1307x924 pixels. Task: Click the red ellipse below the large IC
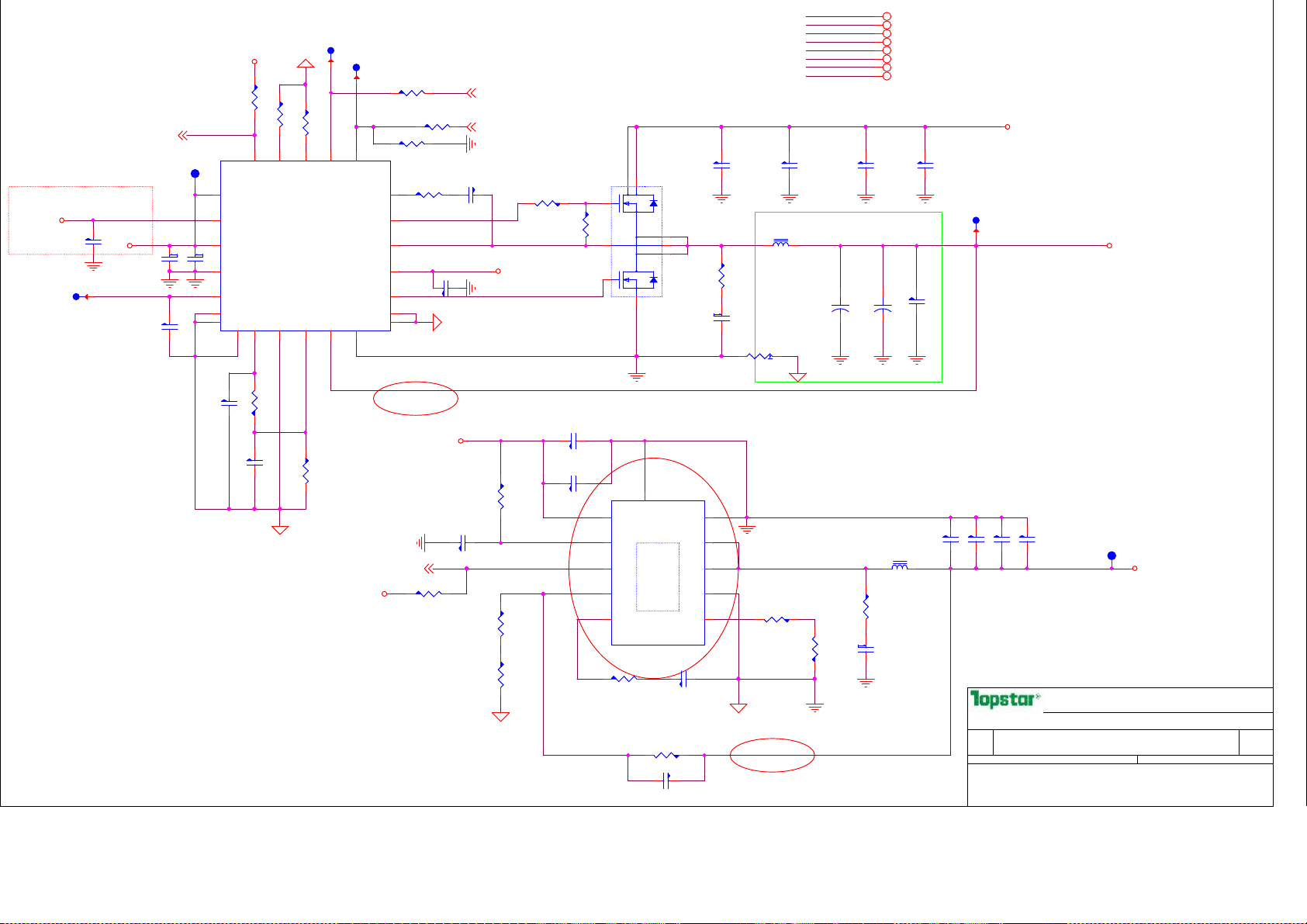coord(416,399)
